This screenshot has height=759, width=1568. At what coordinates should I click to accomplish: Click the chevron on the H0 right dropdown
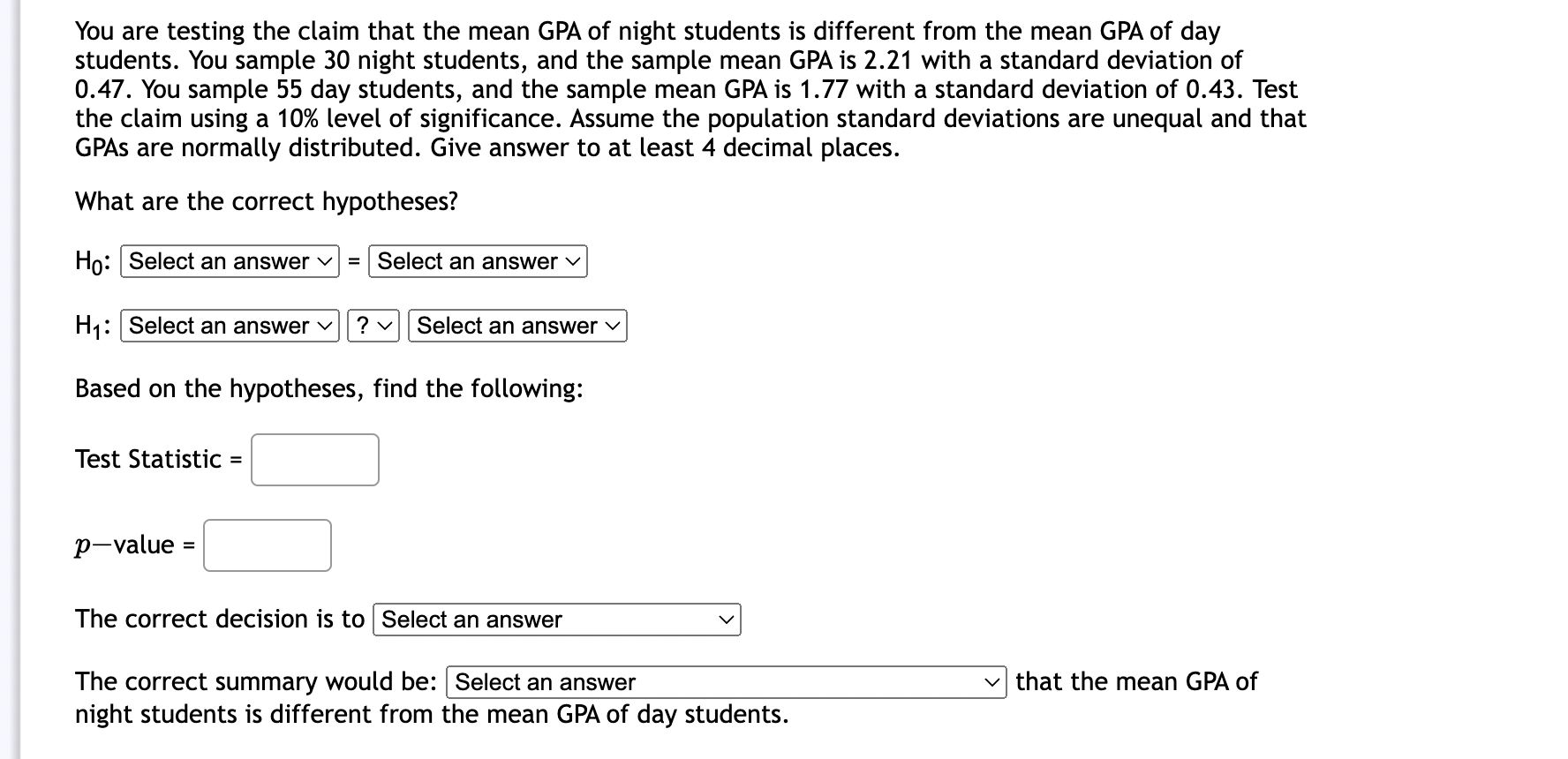(571, 261)
